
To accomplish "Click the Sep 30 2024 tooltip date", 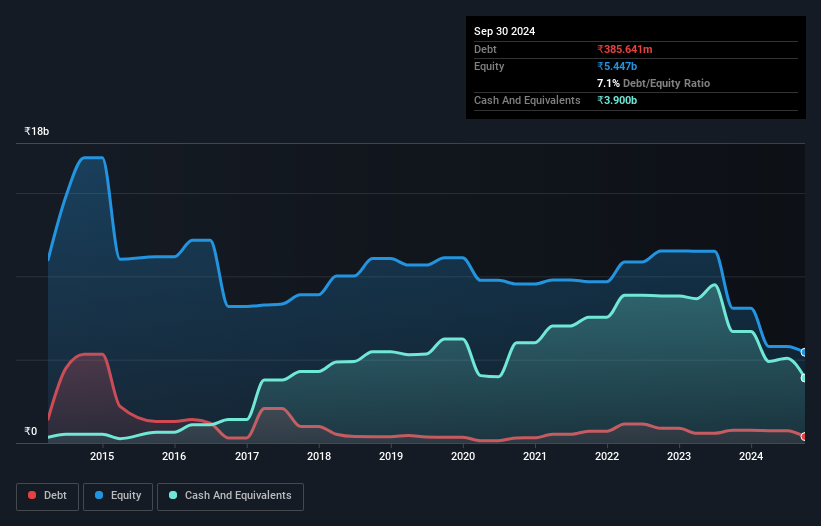I will (x=504, y=31).
